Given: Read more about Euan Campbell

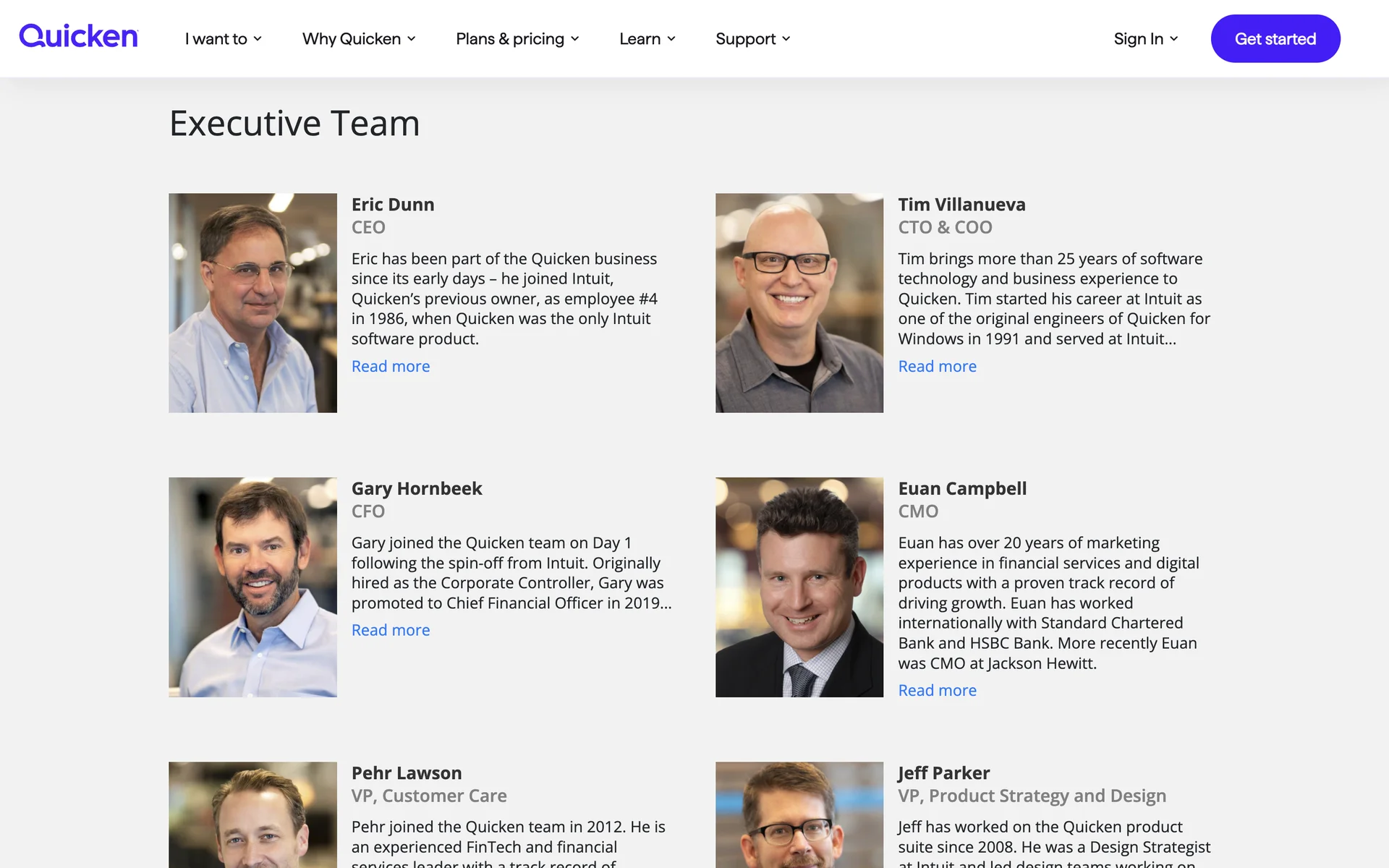Looking at the screenshot, I should pyautogui.click(x=937, y=691).
